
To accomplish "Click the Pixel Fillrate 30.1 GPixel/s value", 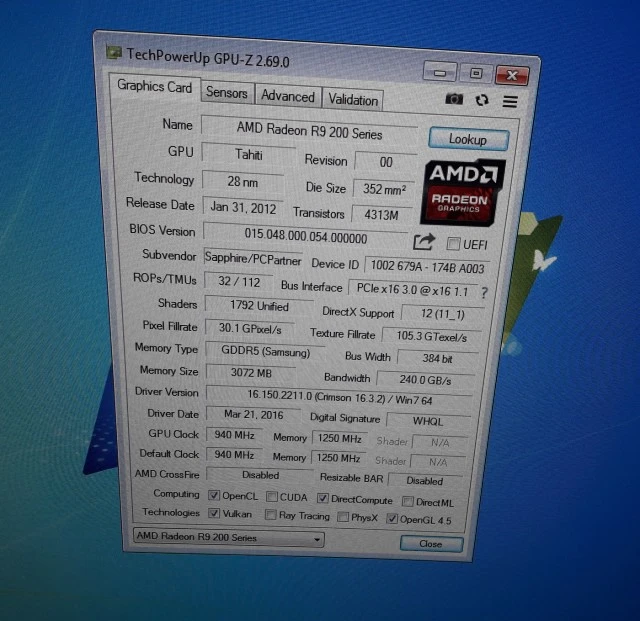I will (x=250, y=328).
